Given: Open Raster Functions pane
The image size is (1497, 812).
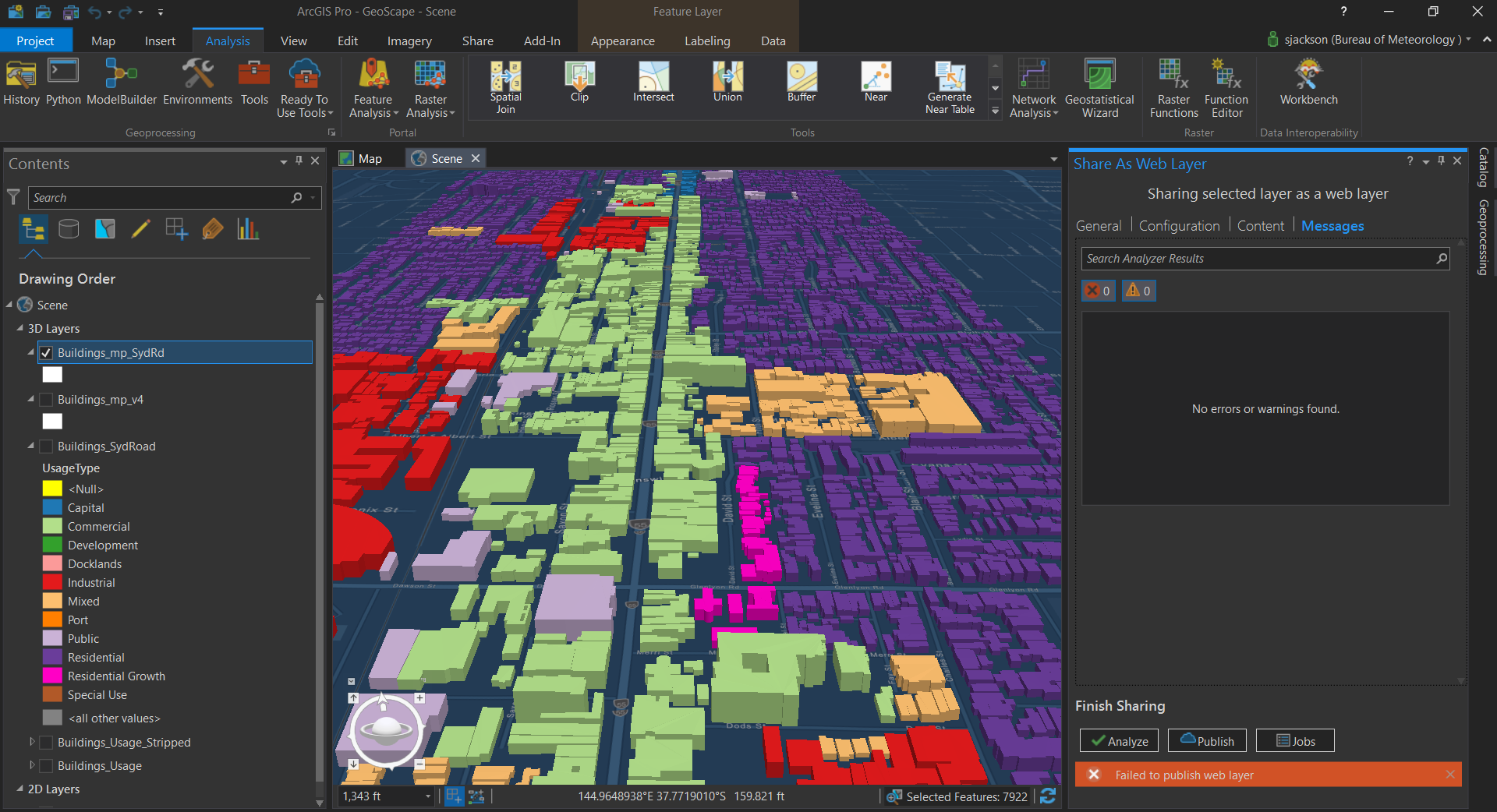Looking at the screenshot, I should coord(1173,89).
